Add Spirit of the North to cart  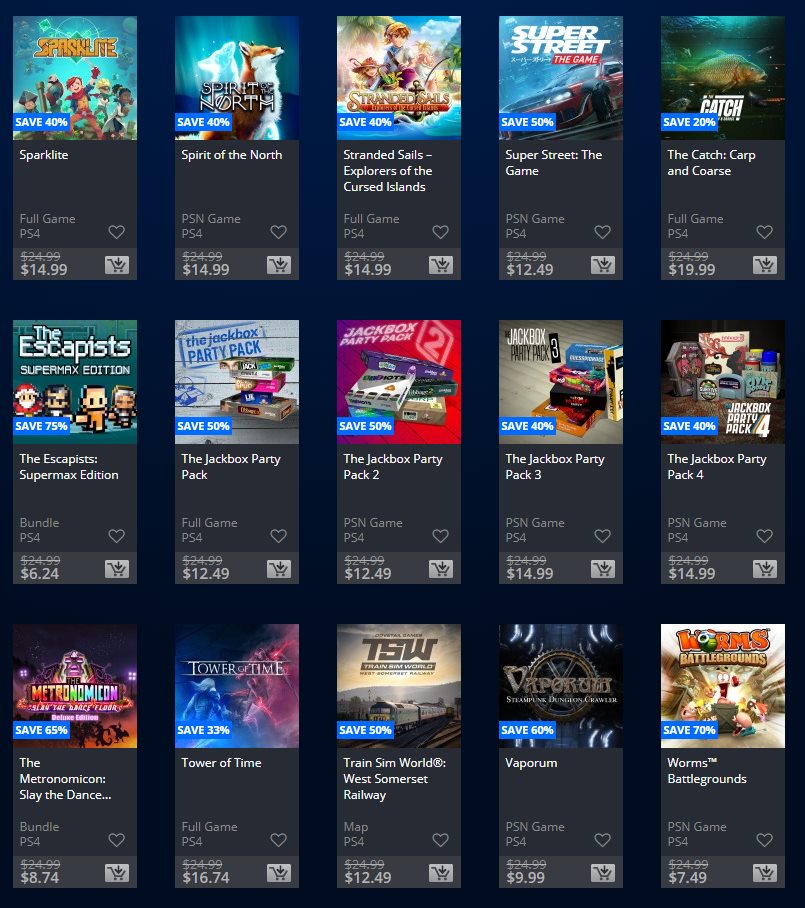tap(279, 265)
